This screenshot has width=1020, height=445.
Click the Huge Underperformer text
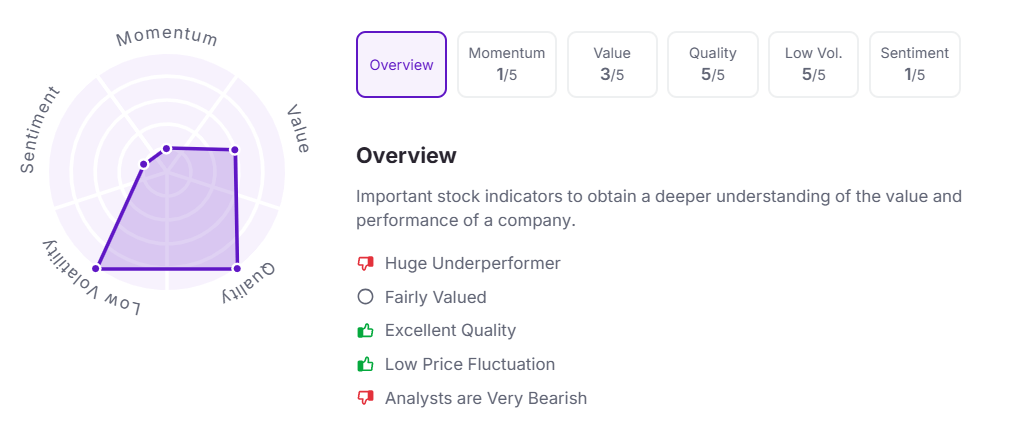tap(472, 264)
